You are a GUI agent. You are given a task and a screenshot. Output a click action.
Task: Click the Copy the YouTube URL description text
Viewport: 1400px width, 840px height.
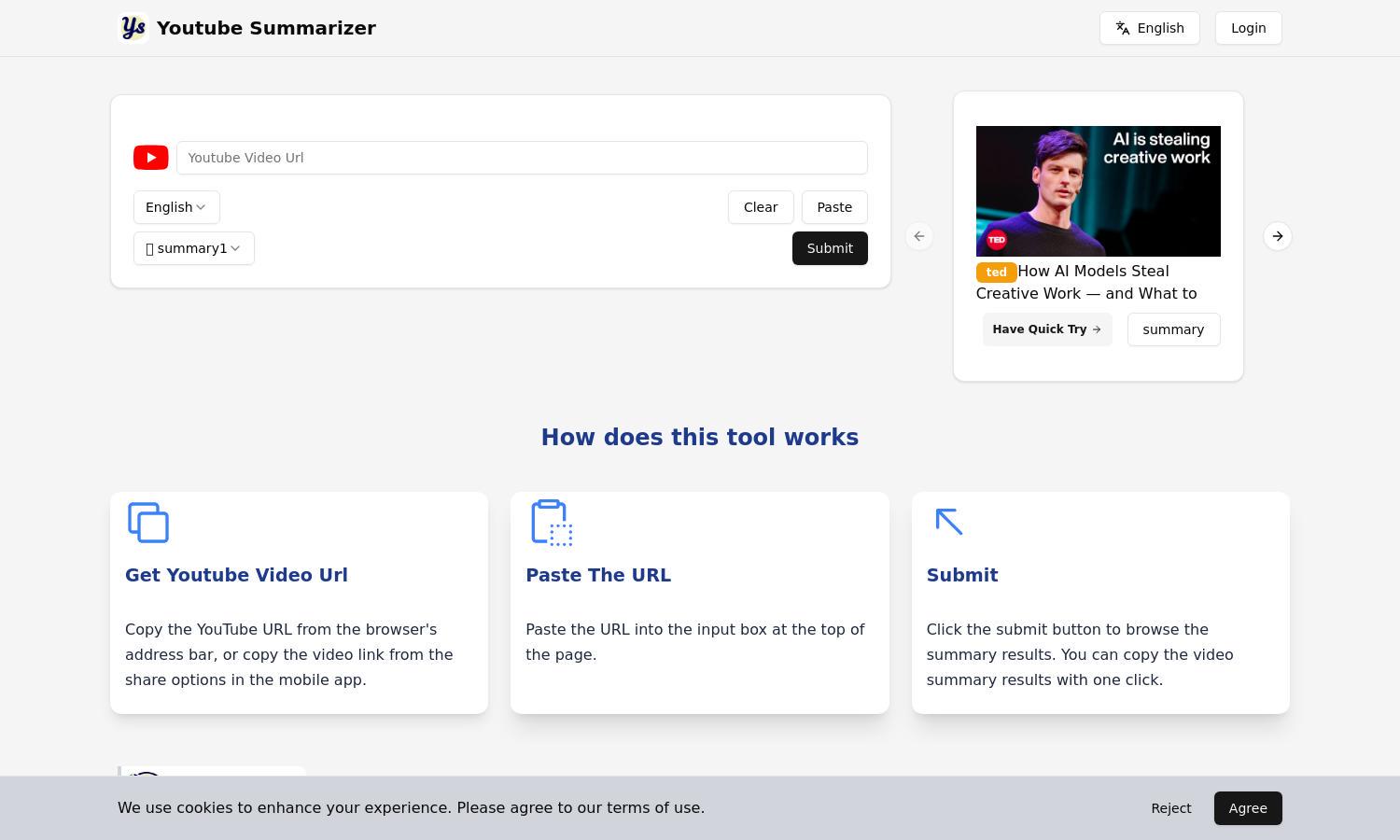(x=289, y=654)
